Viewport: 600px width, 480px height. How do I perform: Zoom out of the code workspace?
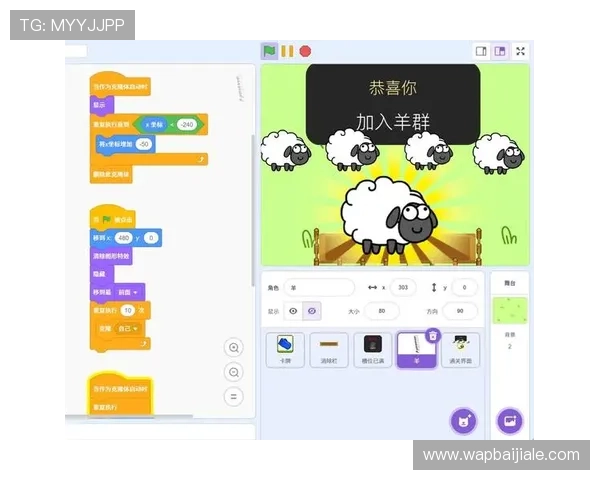(x=234, y=372)
